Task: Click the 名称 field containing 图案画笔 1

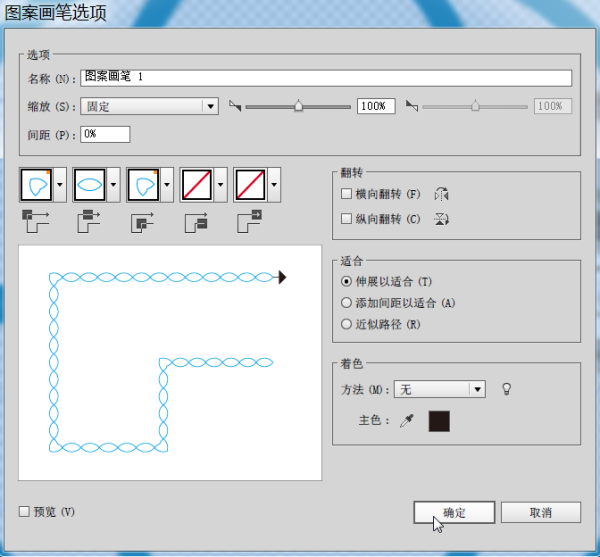Action: click(326, 78)
